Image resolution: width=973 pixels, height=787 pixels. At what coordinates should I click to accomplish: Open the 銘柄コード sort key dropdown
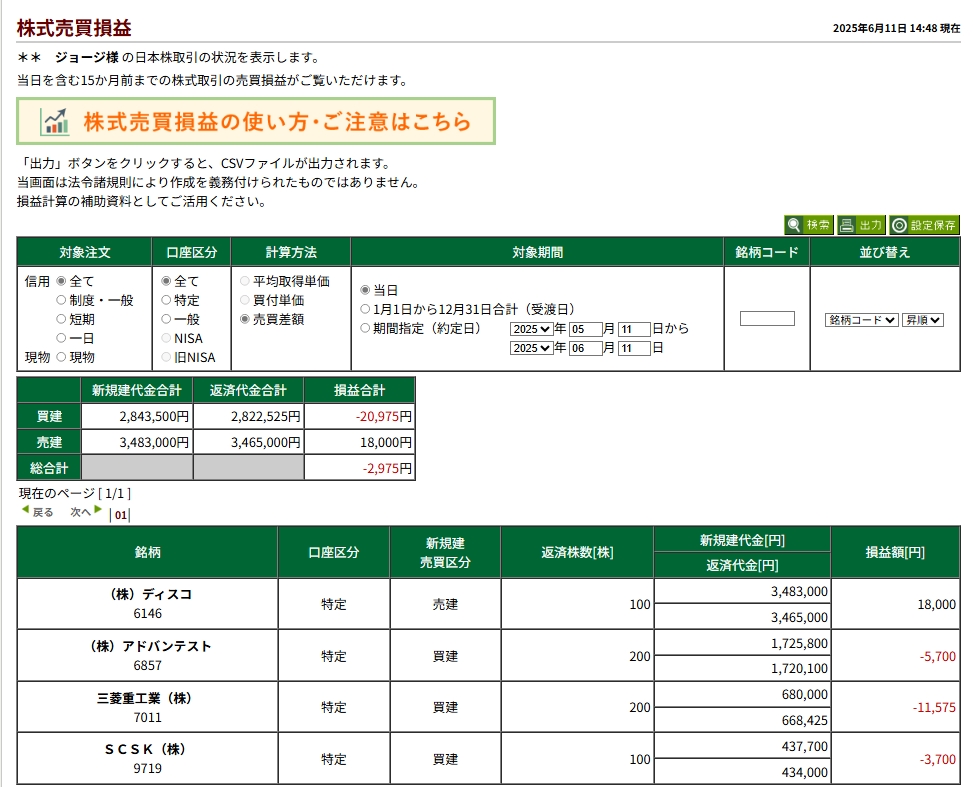[x=861, y=320]
